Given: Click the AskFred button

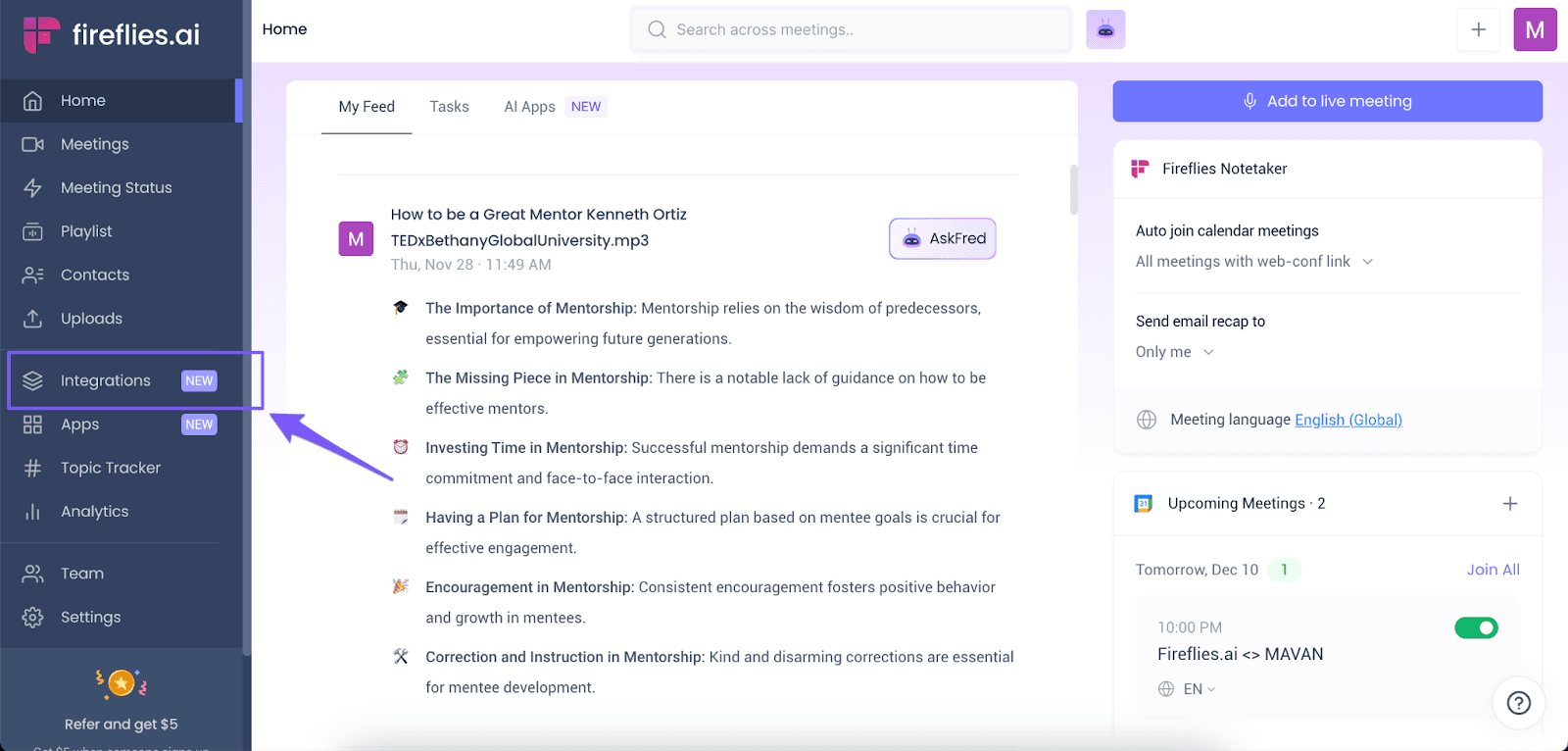Looking at the screenshot, I should pyautogui.click(x=943, y=238).
